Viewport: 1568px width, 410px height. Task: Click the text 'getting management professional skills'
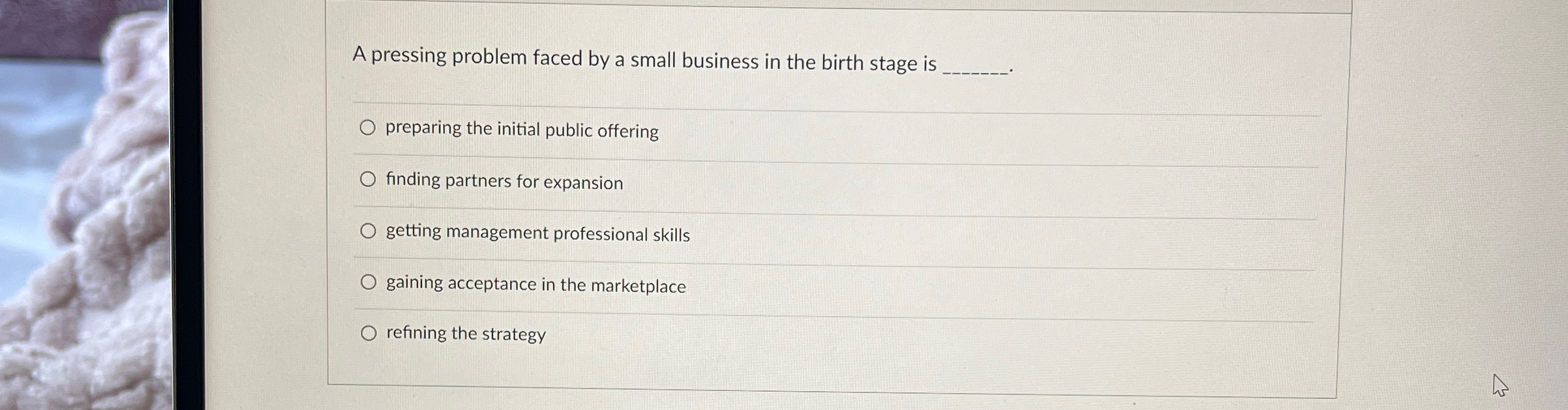[537, 233]
